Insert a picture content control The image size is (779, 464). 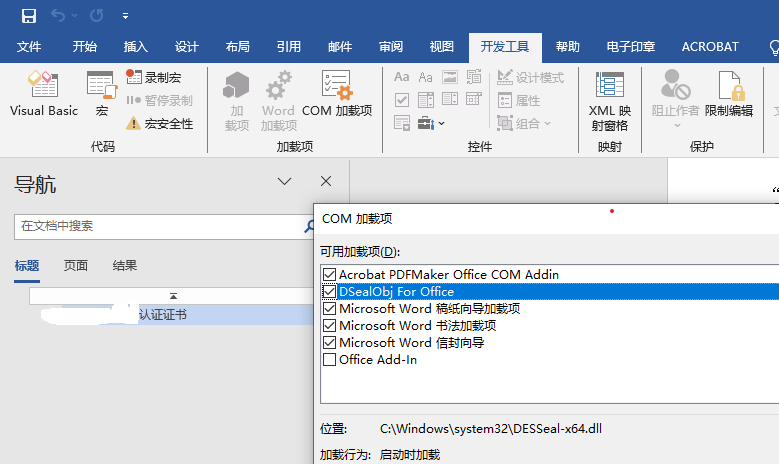[450, 77]
